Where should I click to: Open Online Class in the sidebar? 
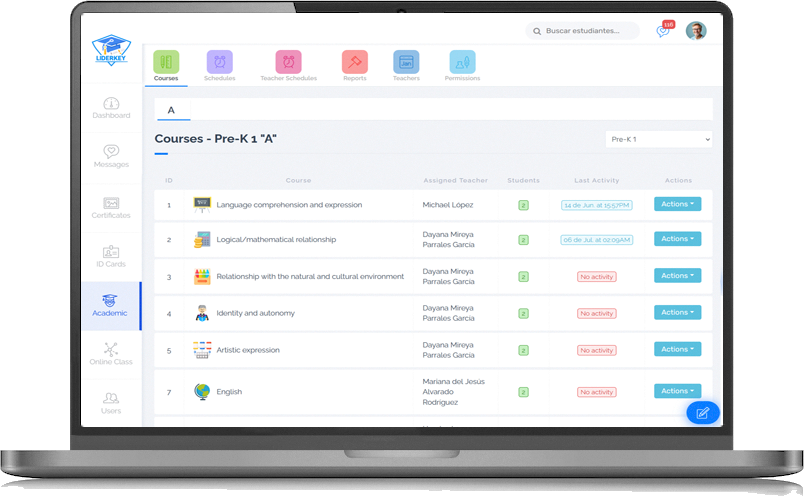[111, 354]
